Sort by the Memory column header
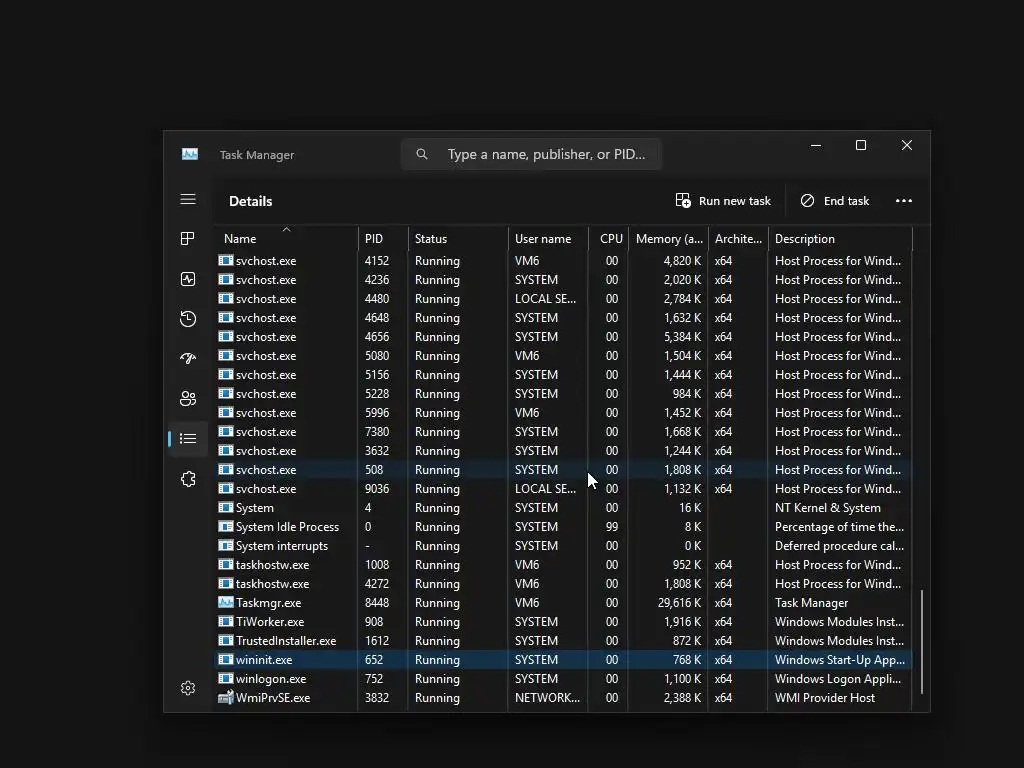 coord(668,238)
